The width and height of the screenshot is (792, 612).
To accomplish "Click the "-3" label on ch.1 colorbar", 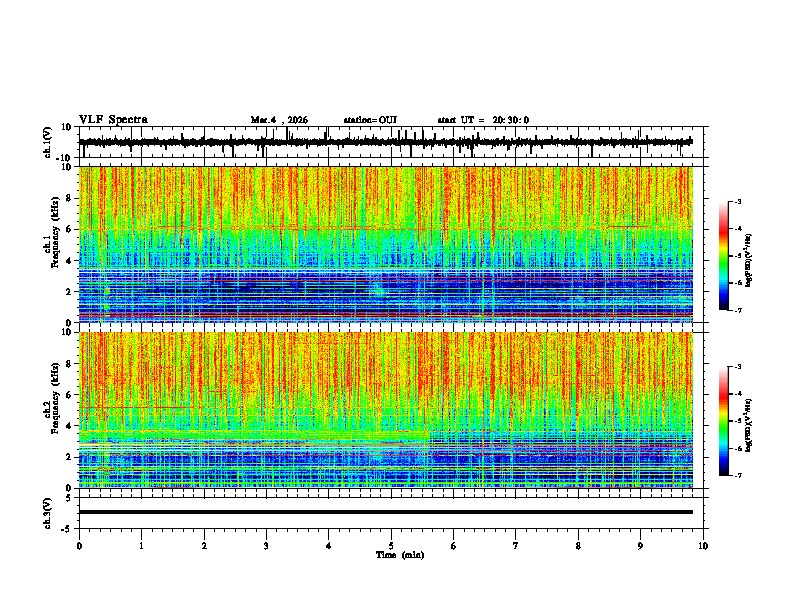I will click(x=737, y=201).
